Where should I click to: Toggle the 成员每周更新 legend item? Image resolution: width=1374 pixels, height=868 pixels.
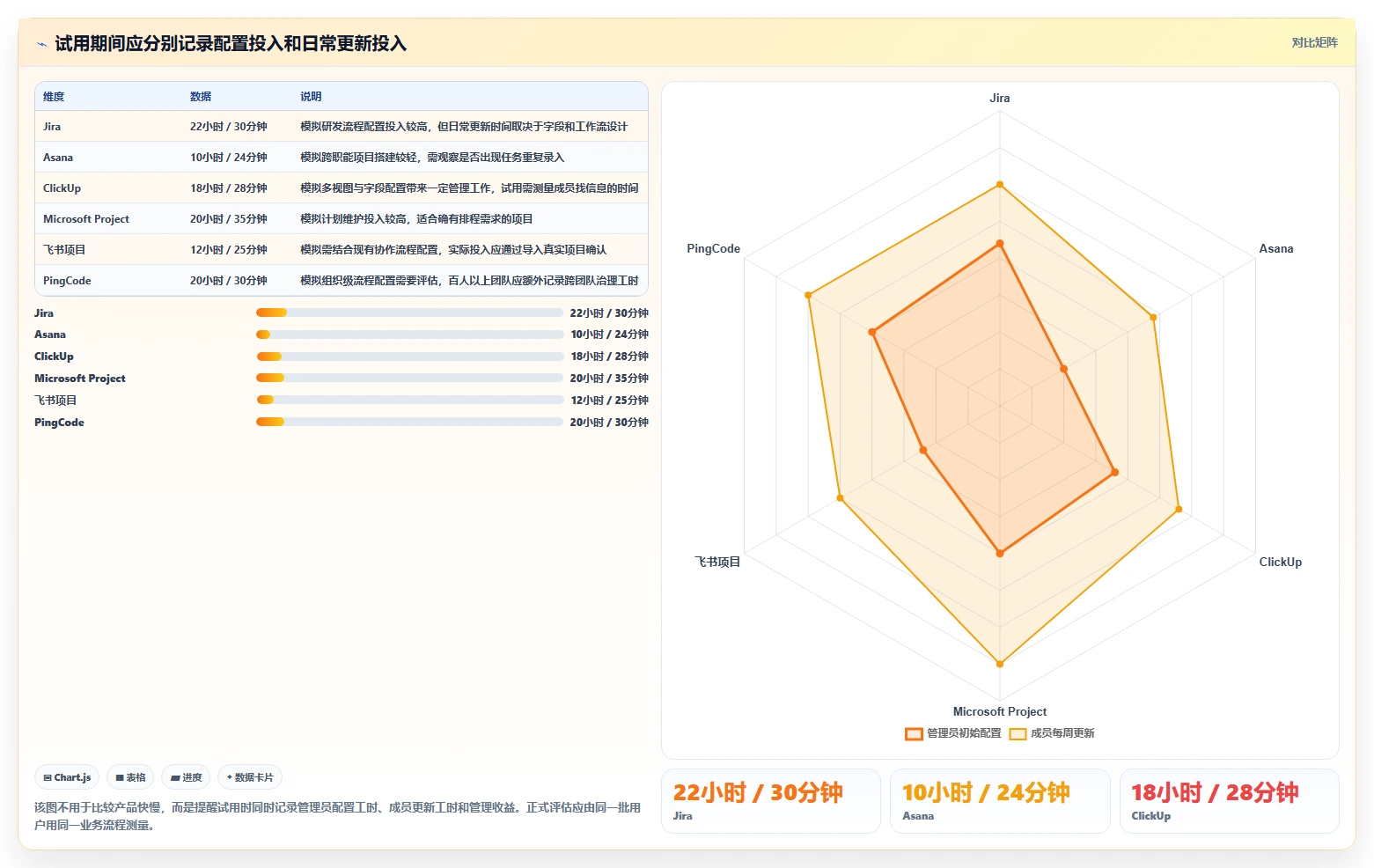point(1052,733)
